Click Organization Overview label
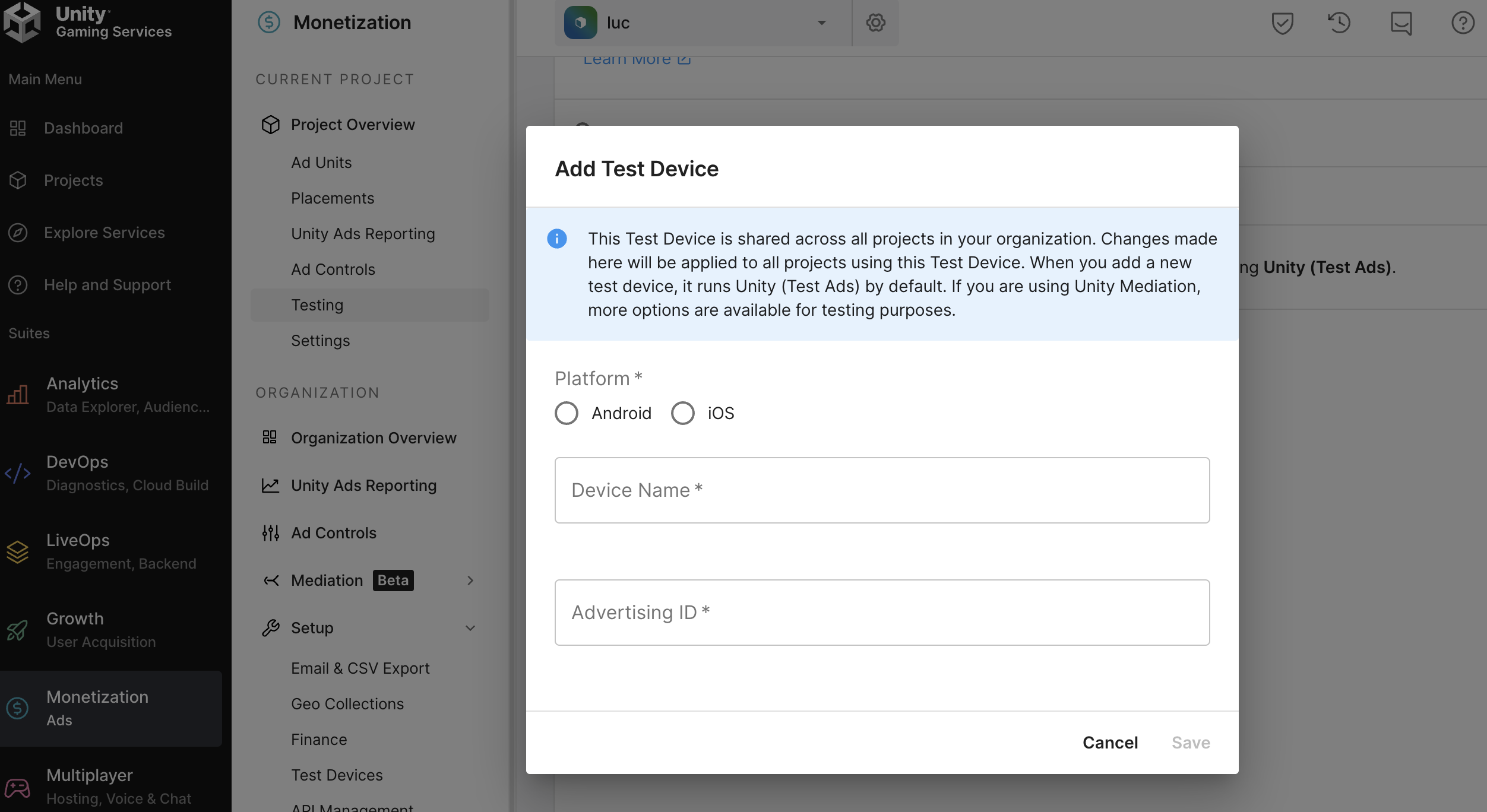 374,438
